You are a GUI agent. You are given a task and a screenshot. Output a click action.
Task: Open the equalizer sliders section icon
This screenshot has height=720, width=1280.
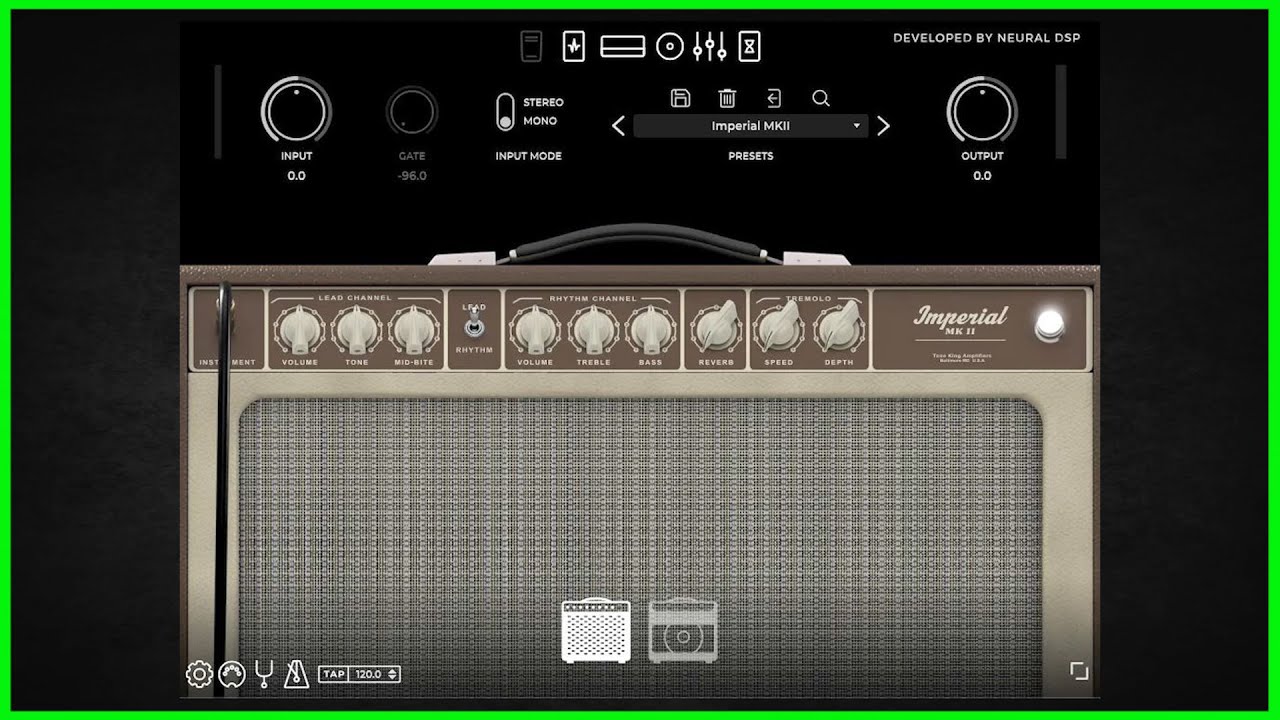click(x=710, y=46)
